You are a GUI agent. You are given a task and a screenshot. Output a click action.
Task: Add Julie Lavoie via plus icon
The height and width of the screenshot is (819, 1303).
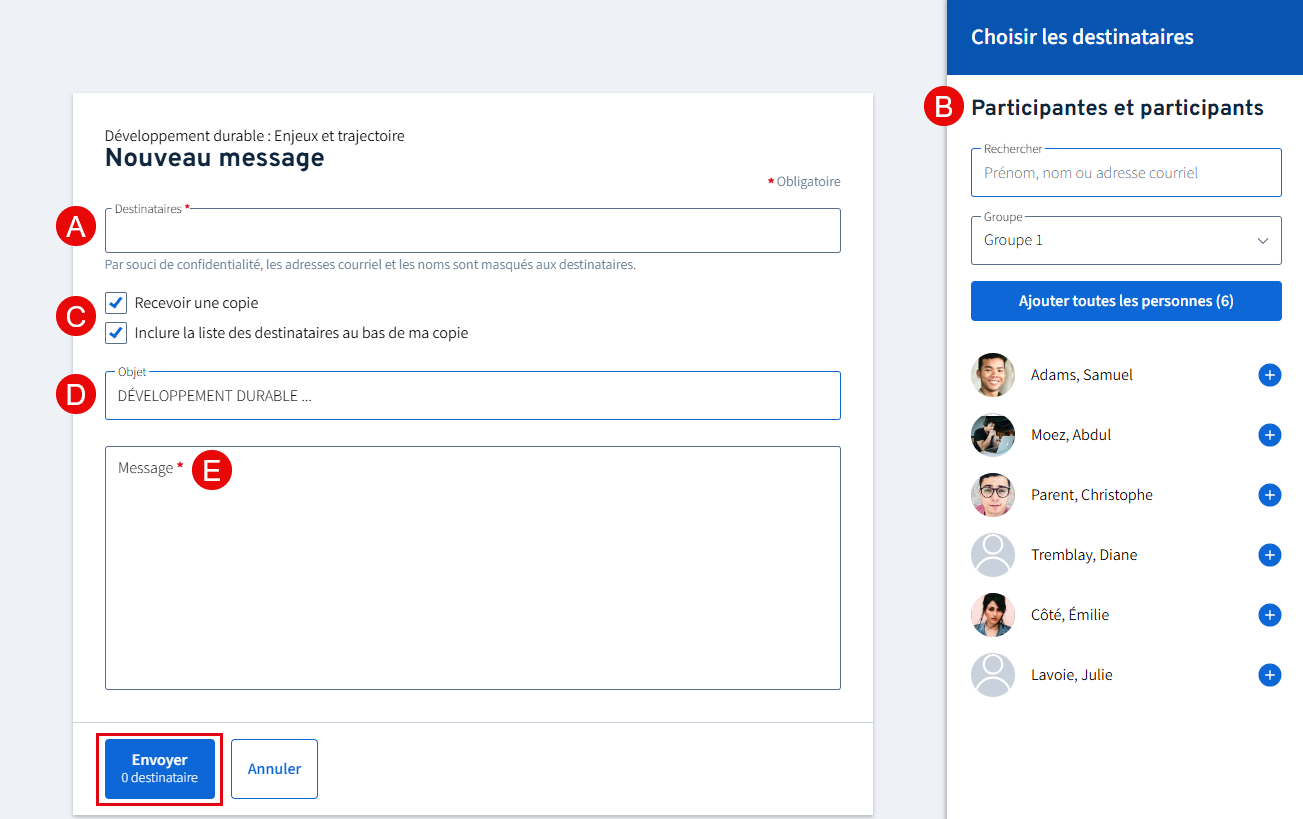1269,675
